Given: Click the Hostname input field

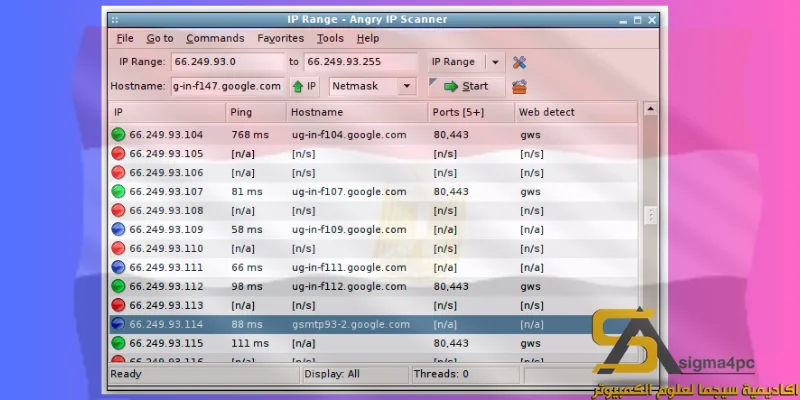Looking at the screenshot, I should (228, 86).
